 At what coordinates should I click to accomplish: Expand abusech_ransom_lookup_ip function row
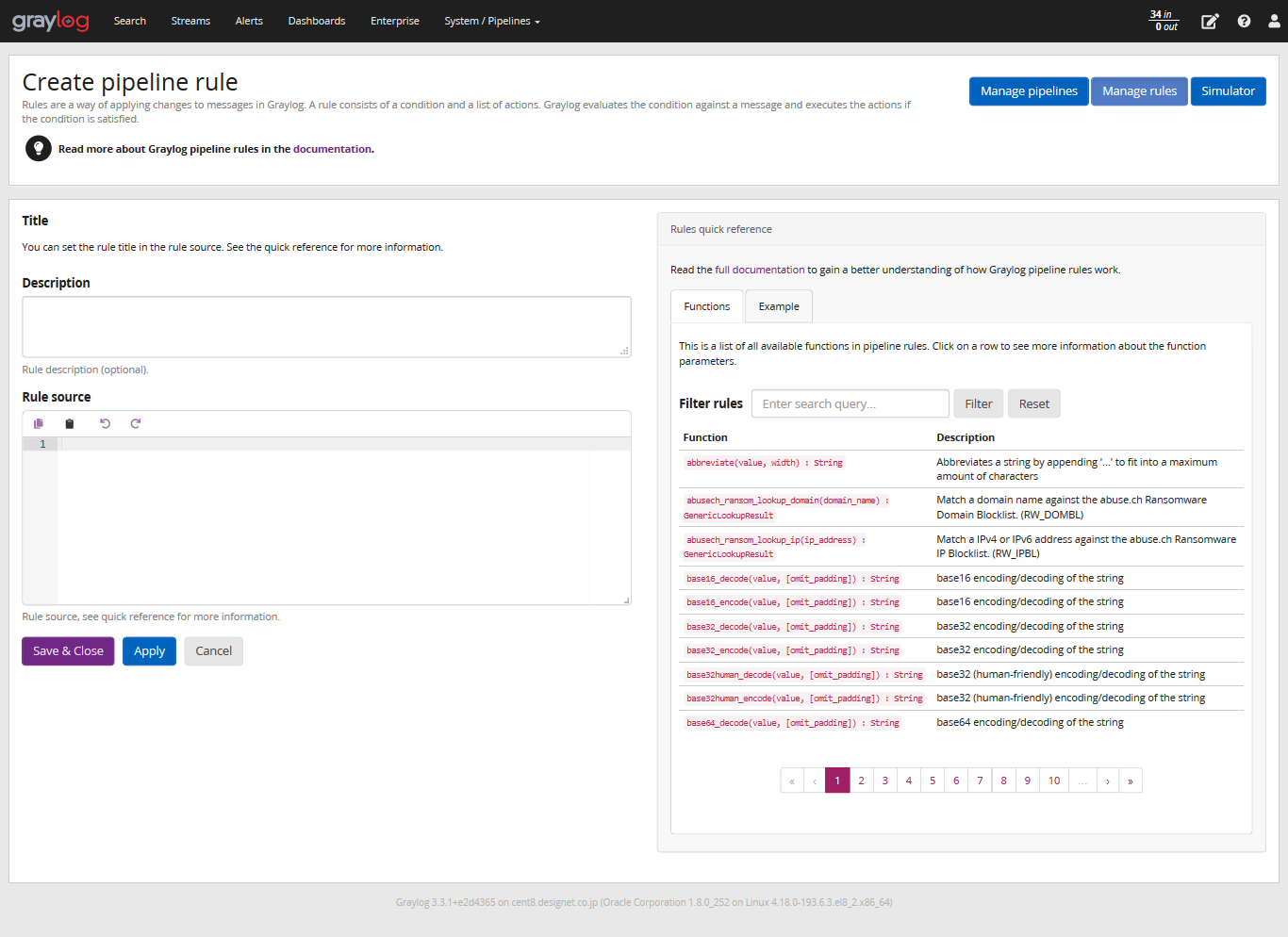click(x=961, y=547)
